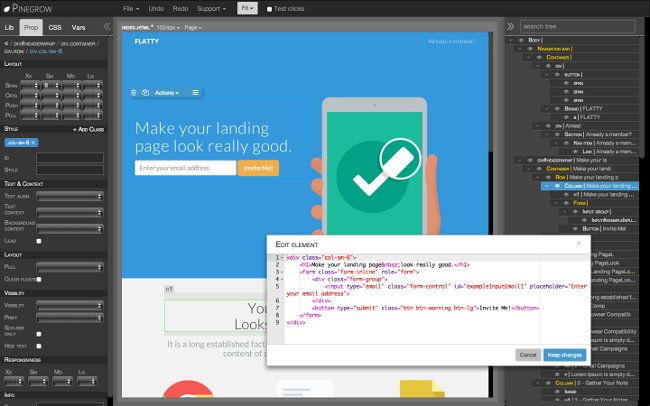
Task: Collapse tree panel using double-chevron icon
Action: [x=510, y=26]
